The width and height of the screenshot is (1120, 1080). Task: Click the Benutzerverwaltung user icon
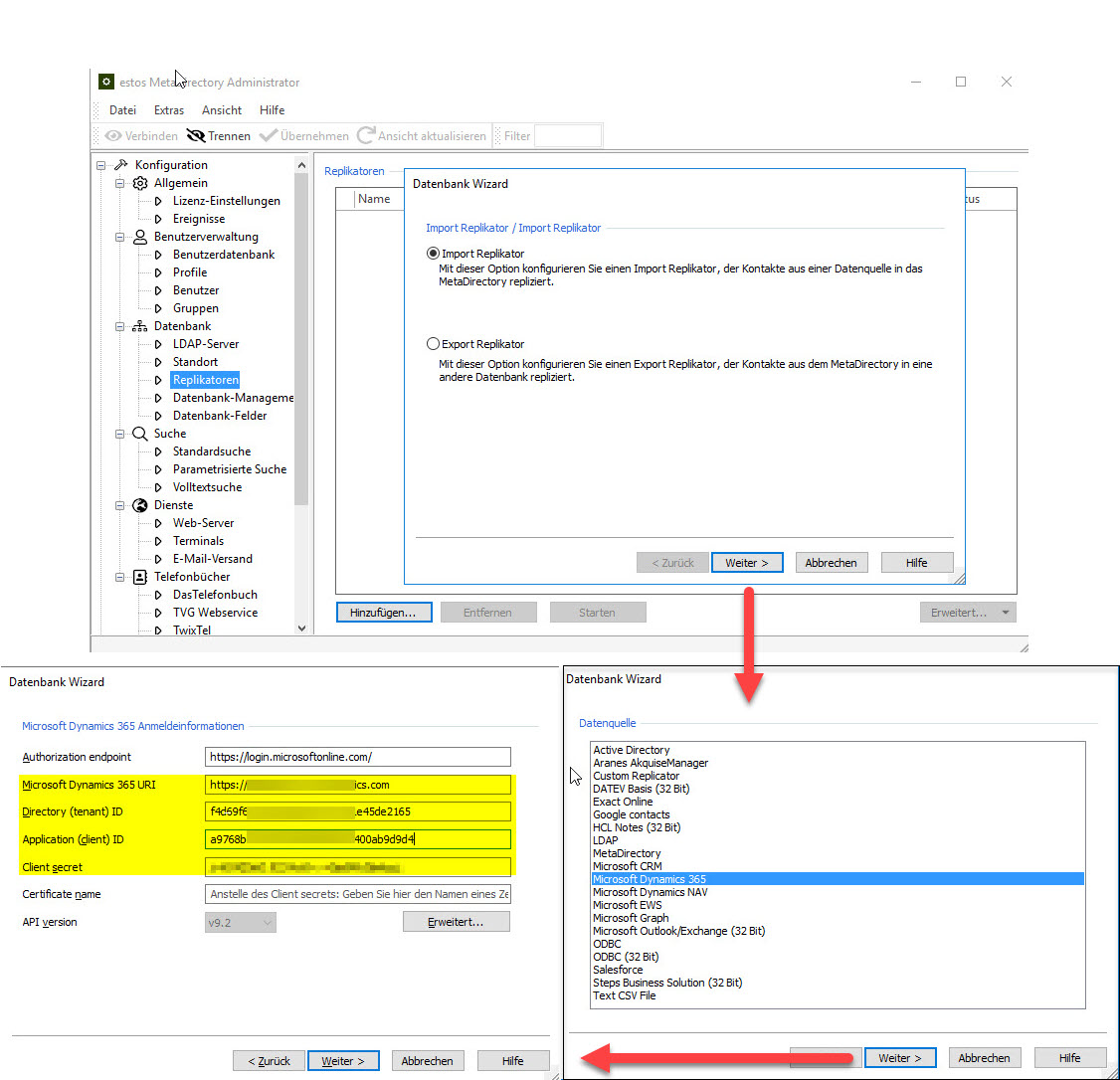coord(140,237)
